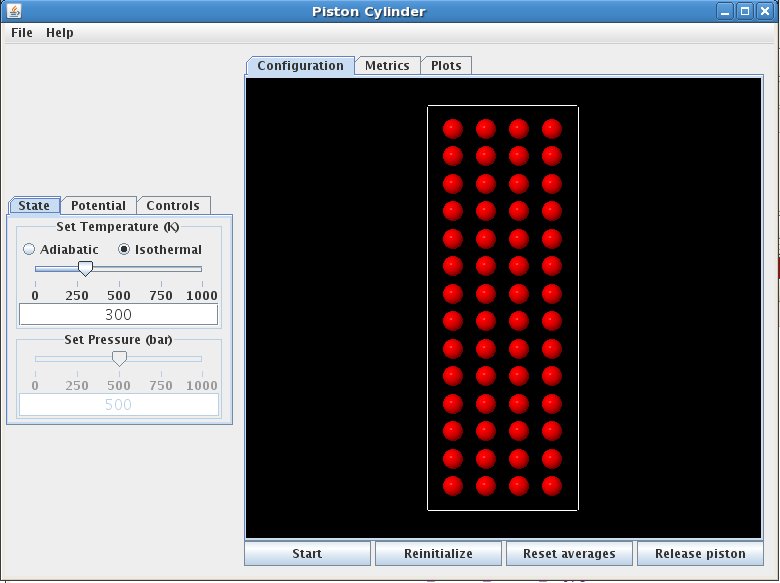
Task: Open the Help menu
Action: (x=60, y=33)
